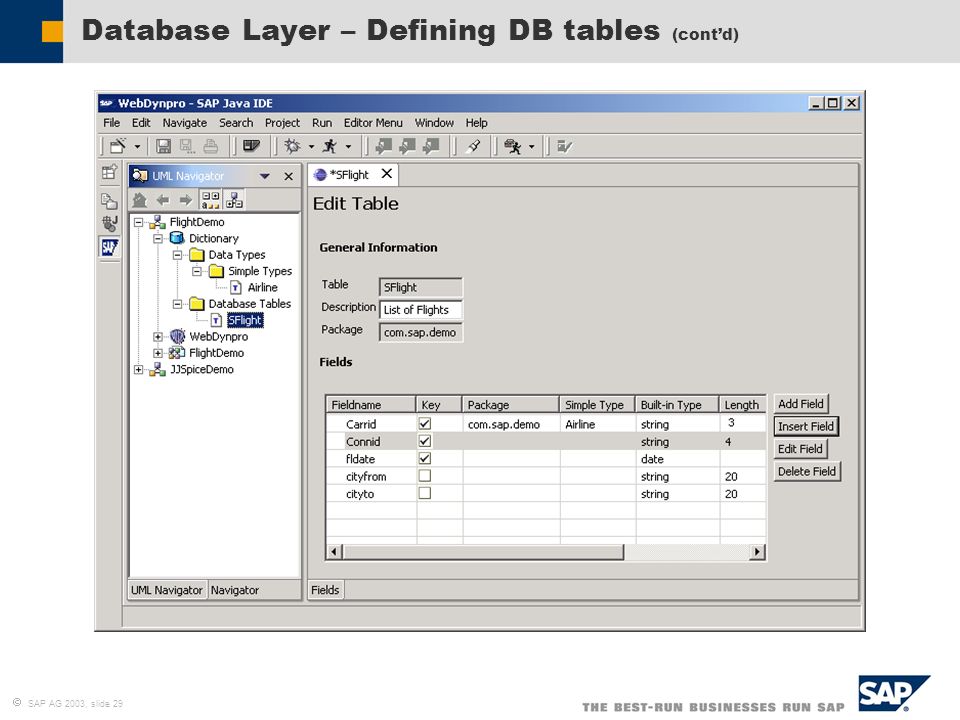Open the File menu
The width and height of the screenshot is (960, 720).
(x=111, y=122)
